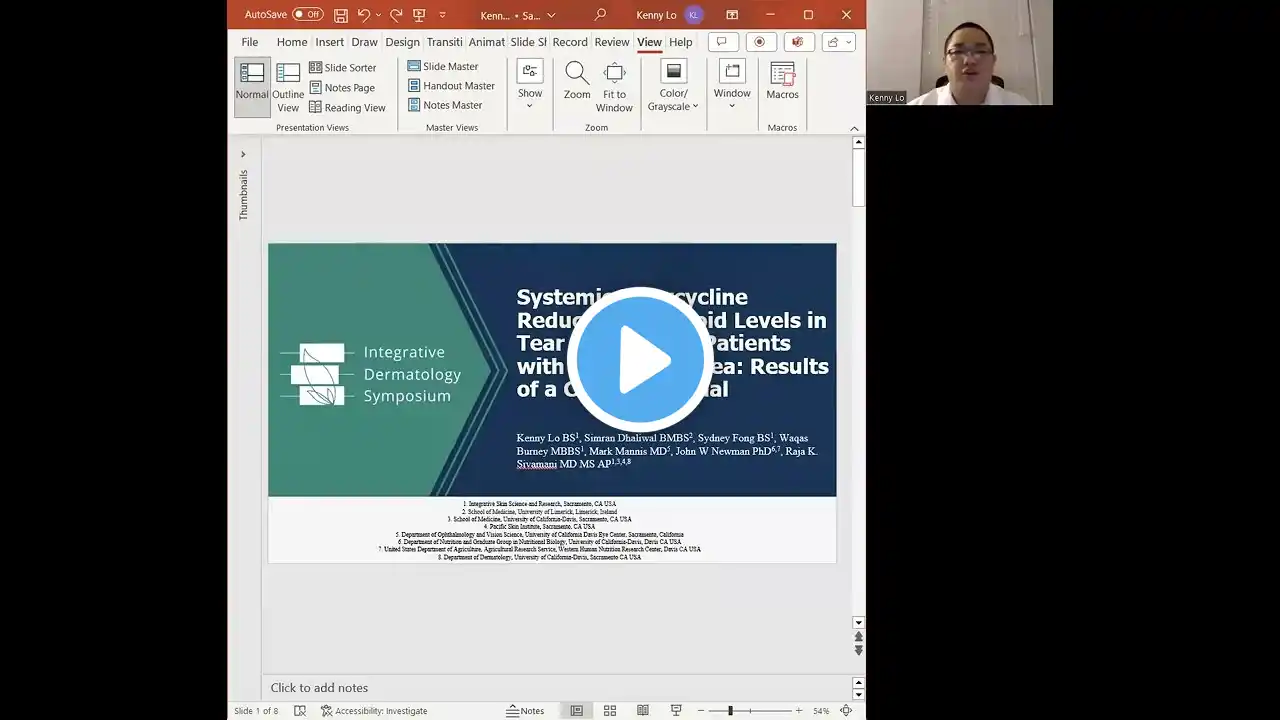Expand the Show group dropdown

pos(530,85)
